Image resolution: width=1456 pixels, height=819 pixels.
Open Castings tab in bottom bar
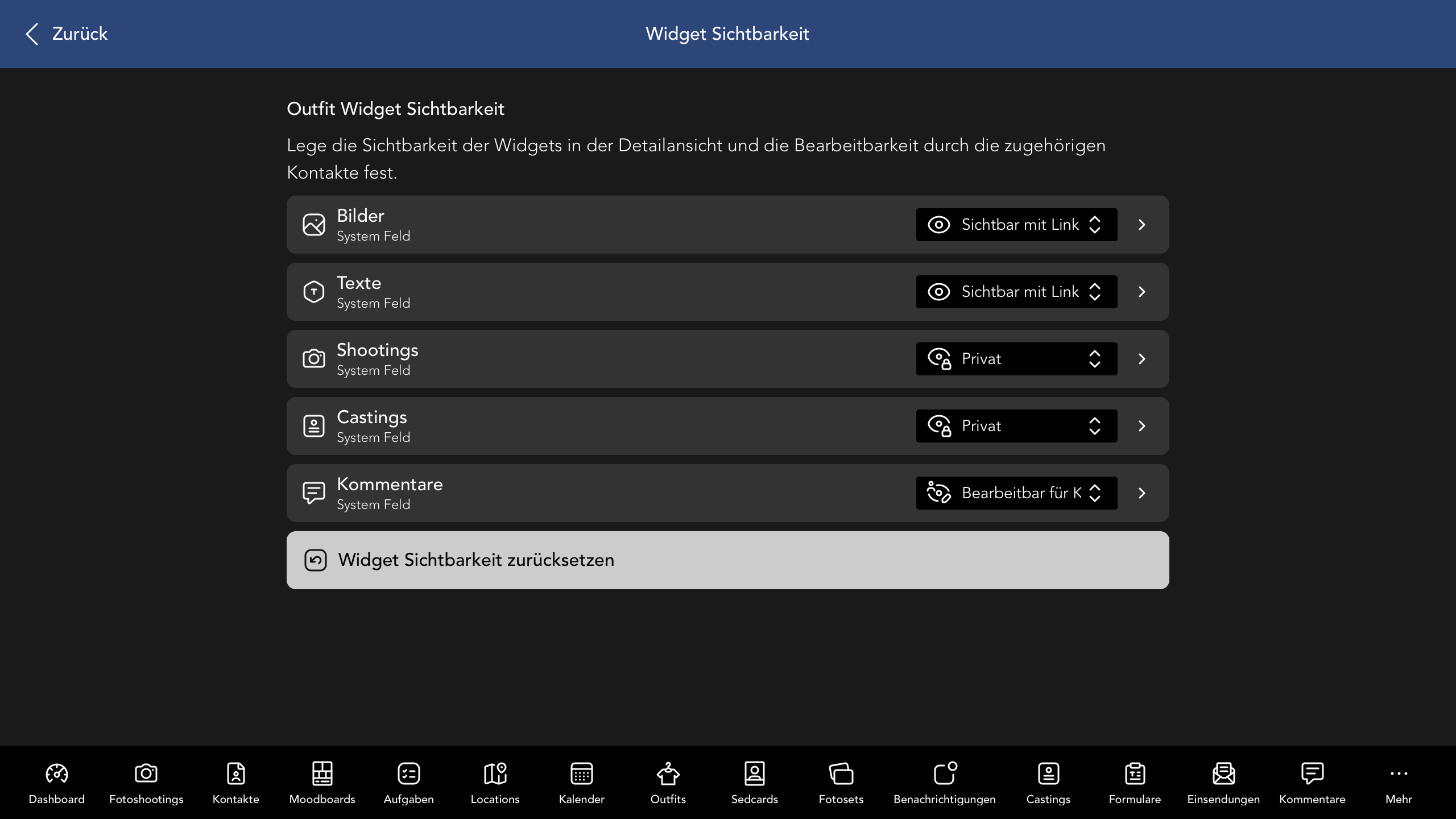[x=1048, y=783]
